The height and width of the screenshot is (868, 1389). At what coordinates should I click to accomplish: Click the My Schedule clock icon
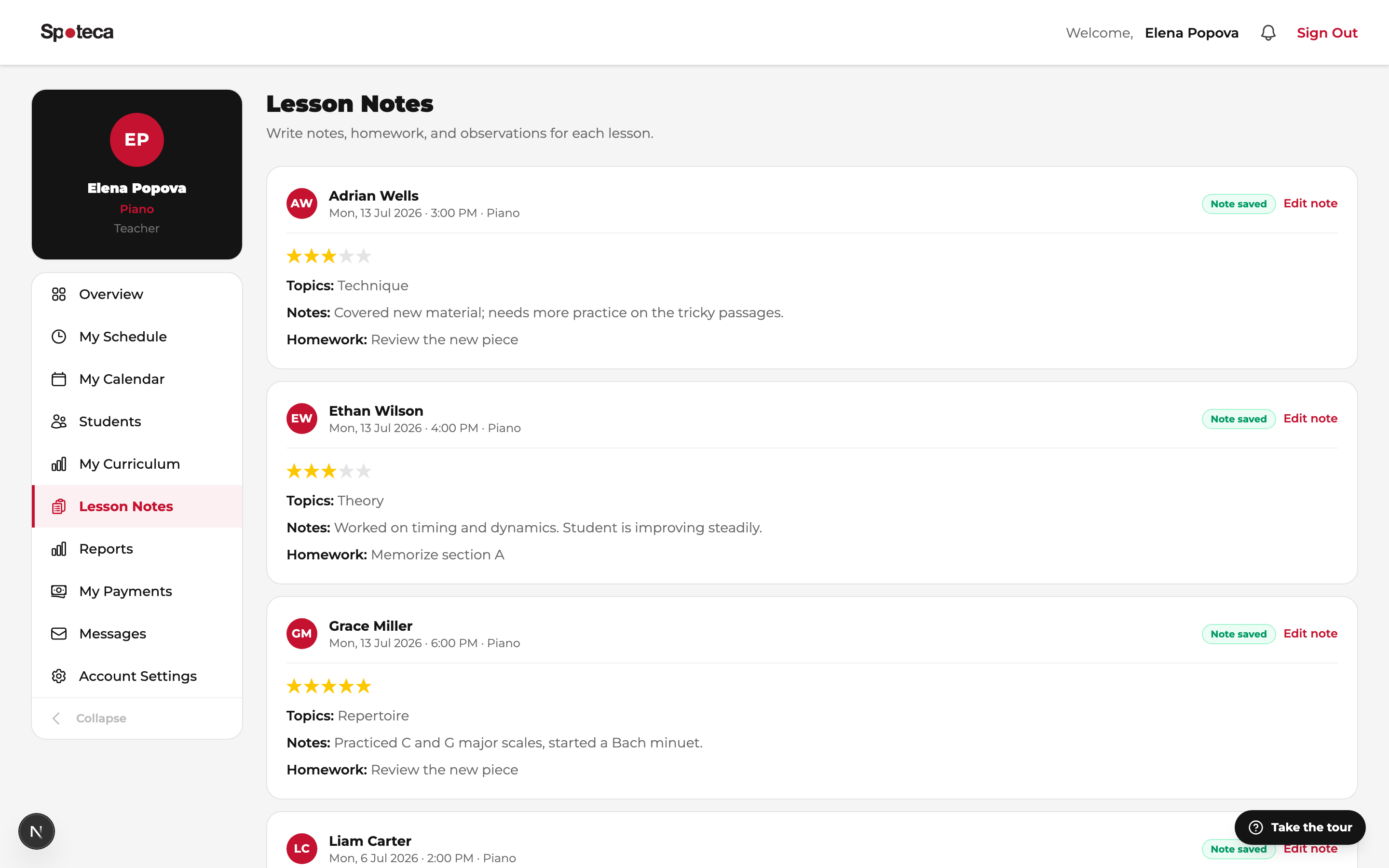click(x=58, y=337)
